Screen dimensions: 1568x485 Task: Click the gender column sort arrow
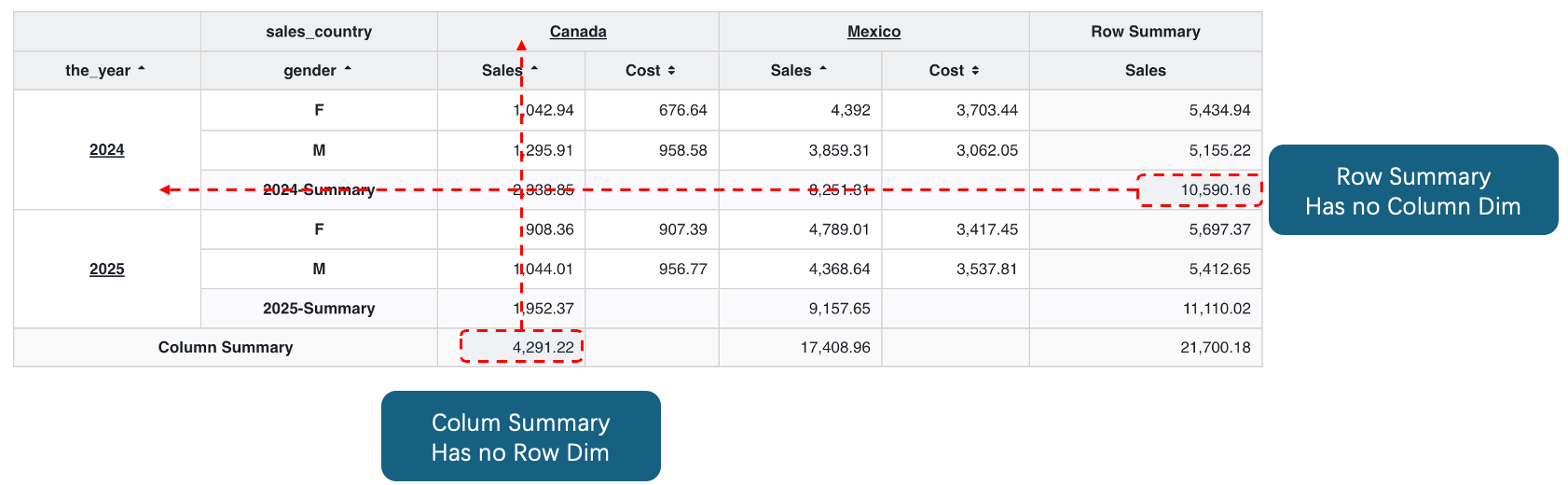pos(348,70)
